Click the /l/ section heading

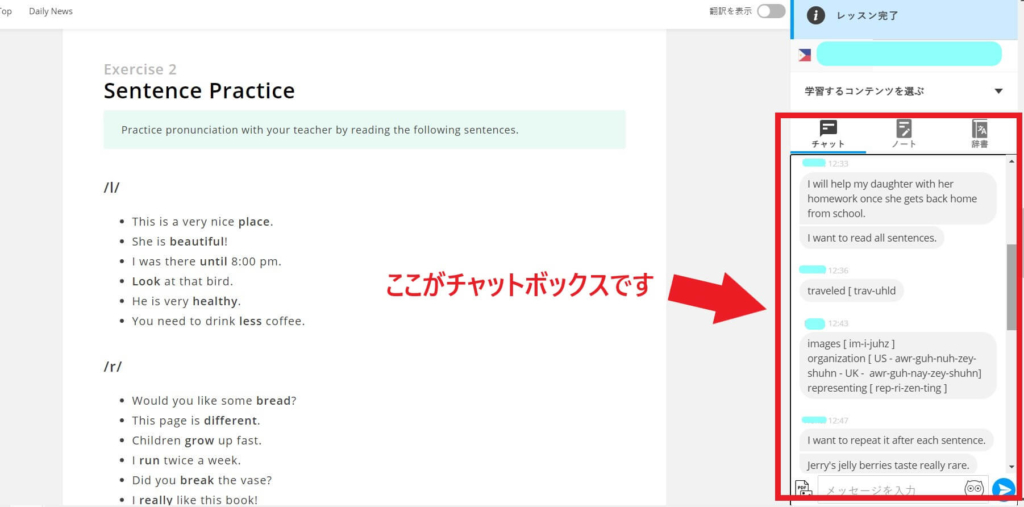(x=112, y=188)
